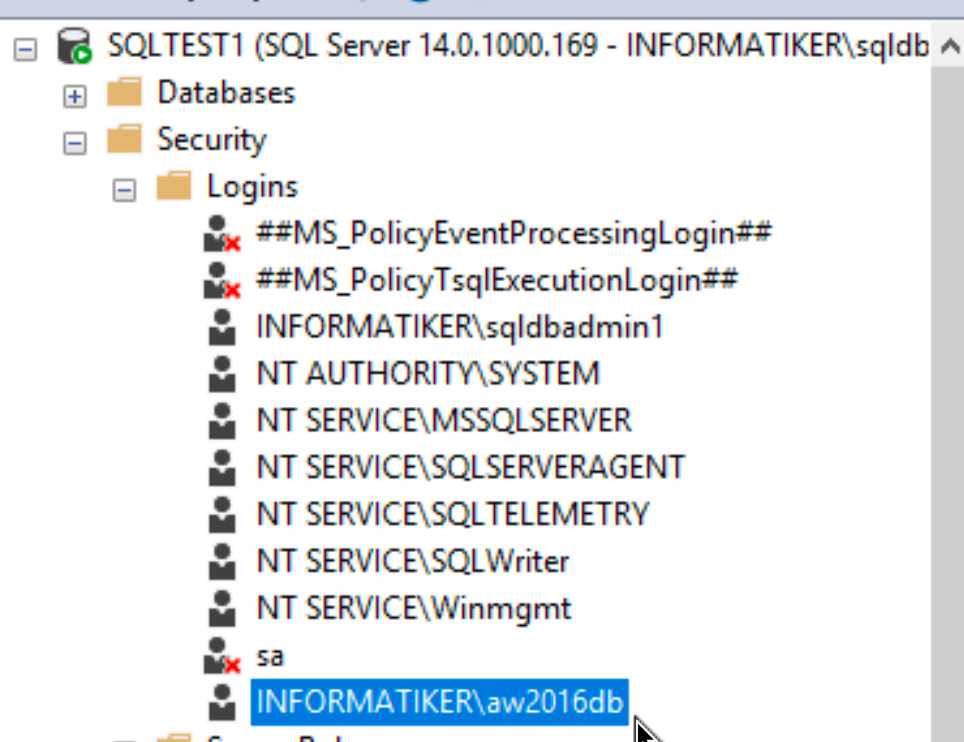
Task: Click the NT SERVICE\SQLTELEMETRY login icon
Action: 222,515
